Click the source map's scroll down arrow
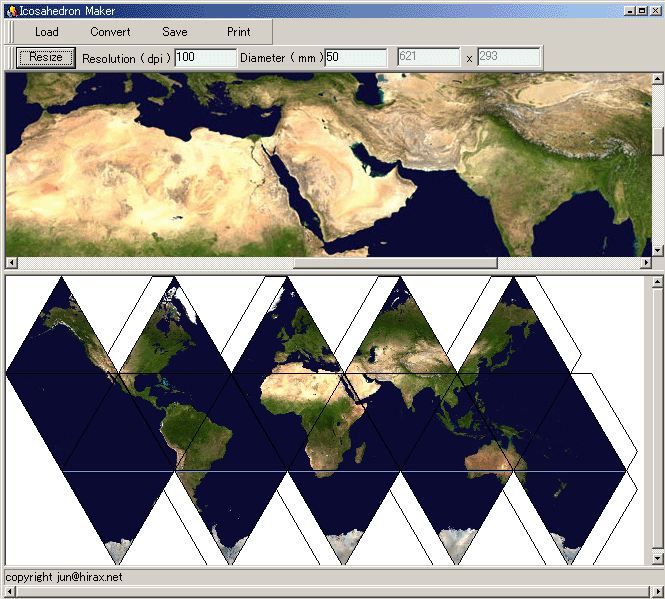 pos(657,249)
